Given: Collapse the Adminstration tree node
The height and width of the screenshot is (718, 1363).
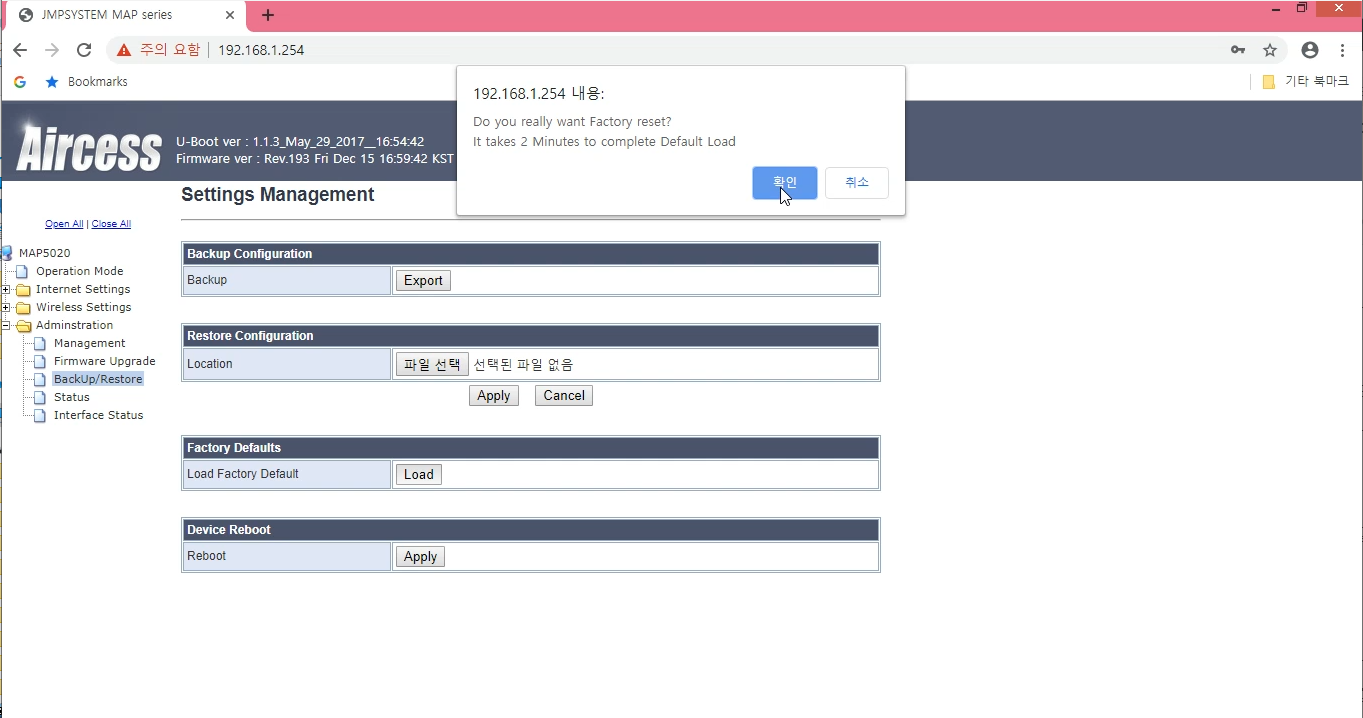Looking at the screenshot, I should tap(6, 326).
